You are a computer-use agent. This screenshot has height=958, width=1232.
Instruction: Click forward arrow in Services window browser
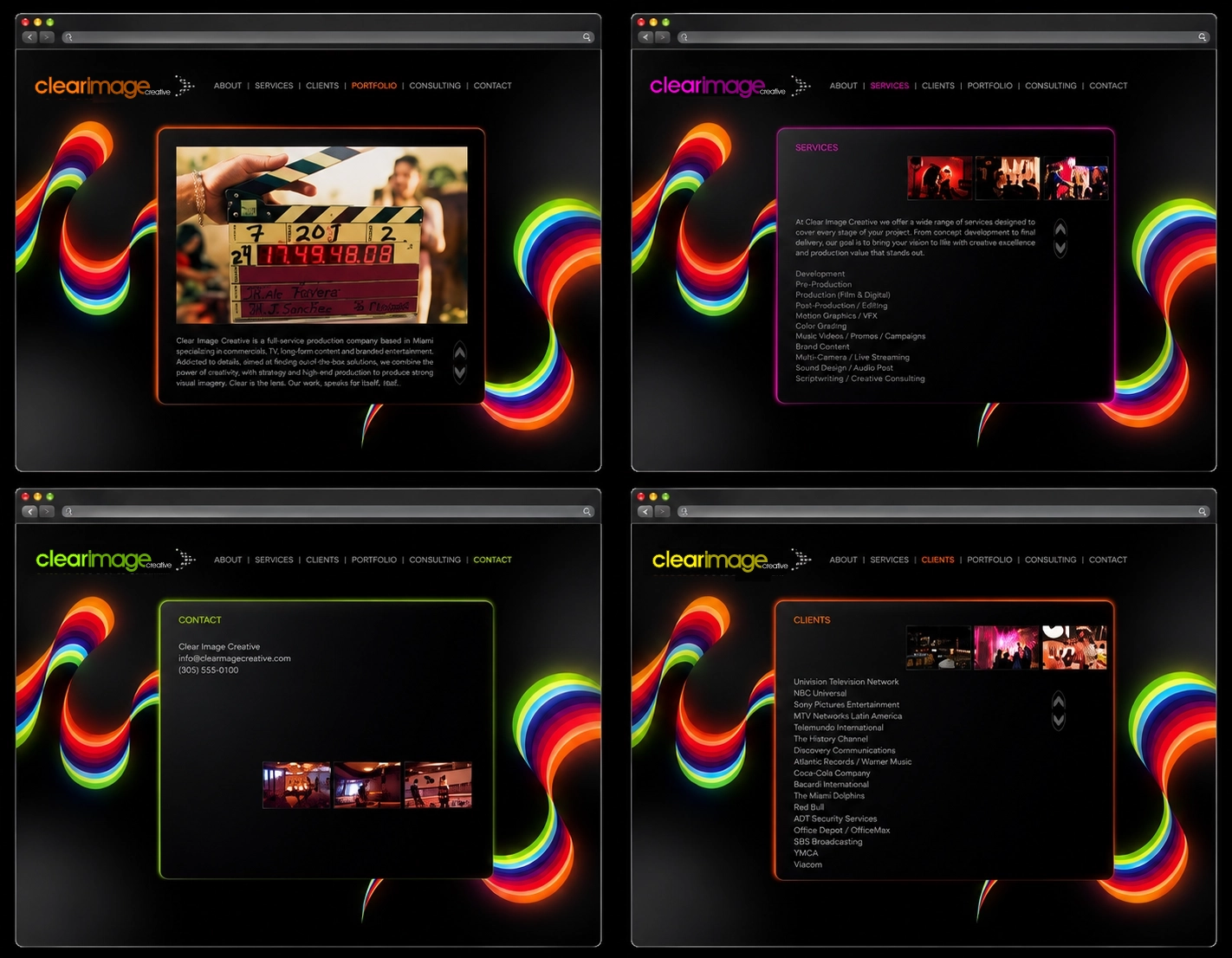662,37
